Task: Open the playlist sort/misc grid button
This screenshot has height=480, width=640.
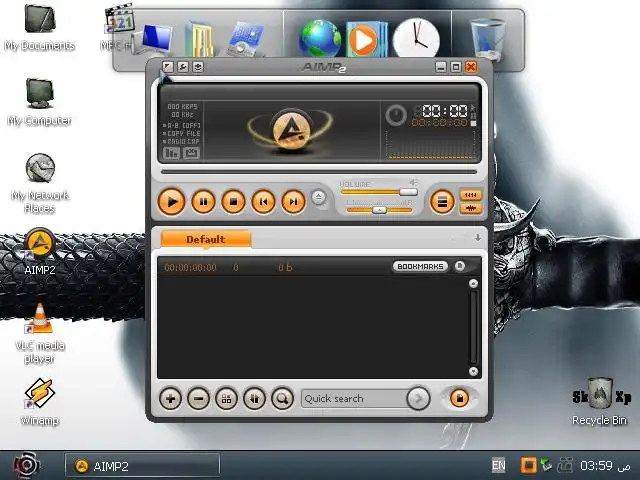Action: tap(226, 398)
